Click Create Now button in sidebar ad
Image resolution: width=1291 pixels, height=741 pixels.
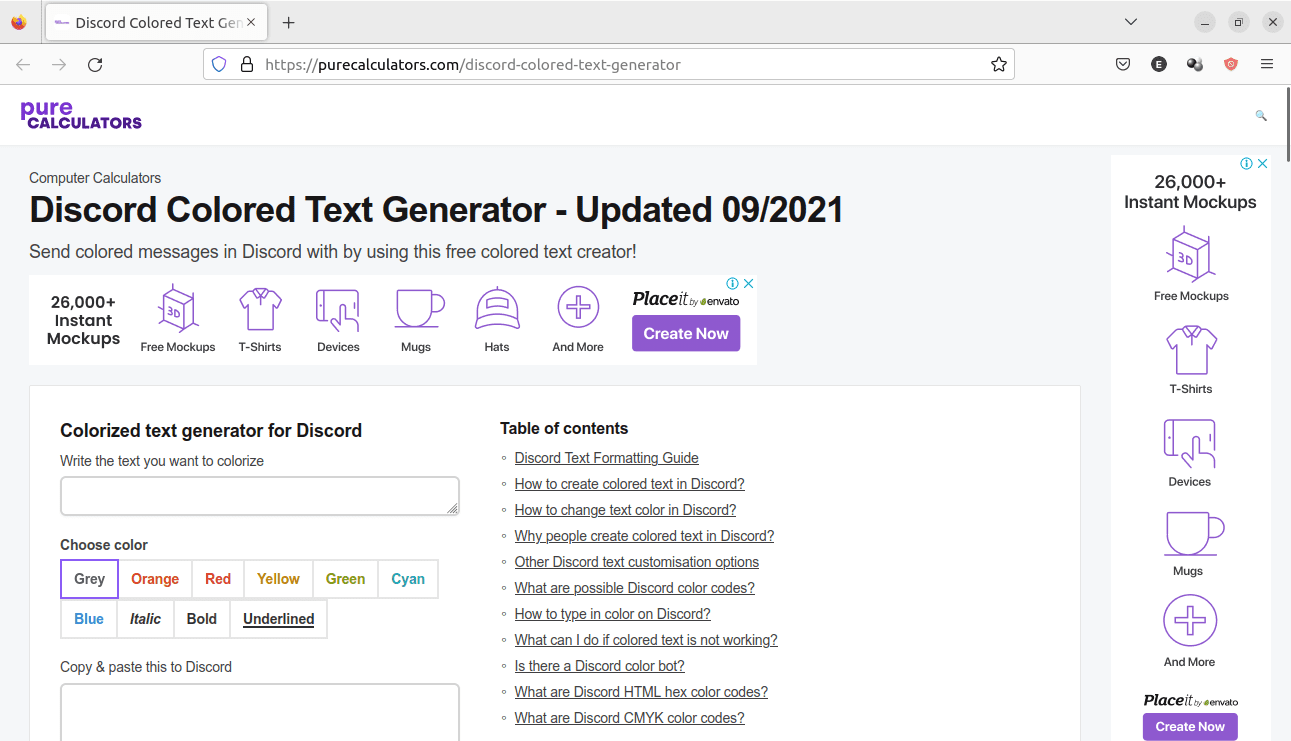pos(1190,727)
